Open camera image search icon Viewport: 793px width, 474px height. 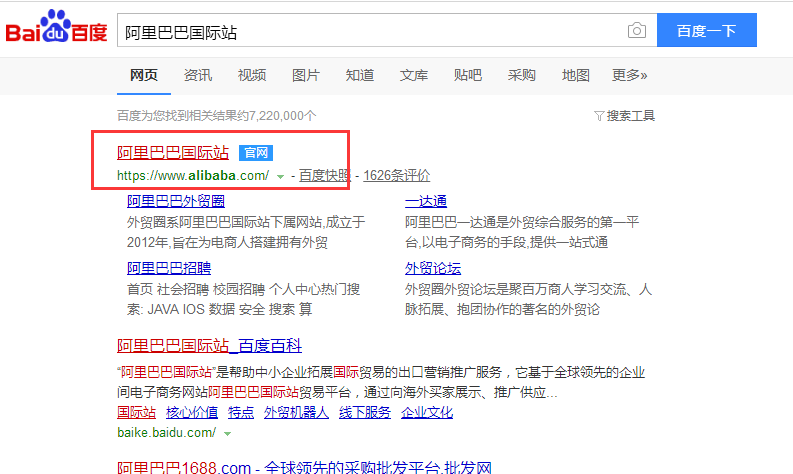coord(637,30)
